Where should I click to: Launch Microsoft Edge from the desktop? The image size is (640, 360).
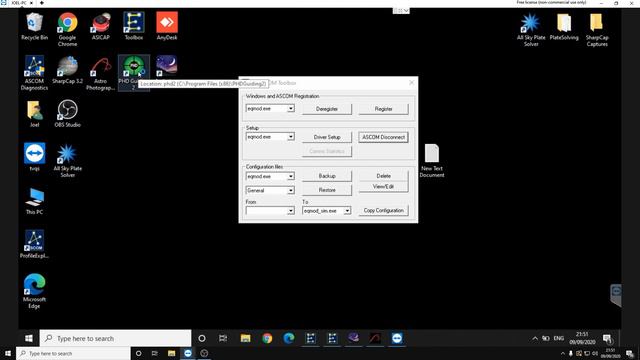pos(34,291)
